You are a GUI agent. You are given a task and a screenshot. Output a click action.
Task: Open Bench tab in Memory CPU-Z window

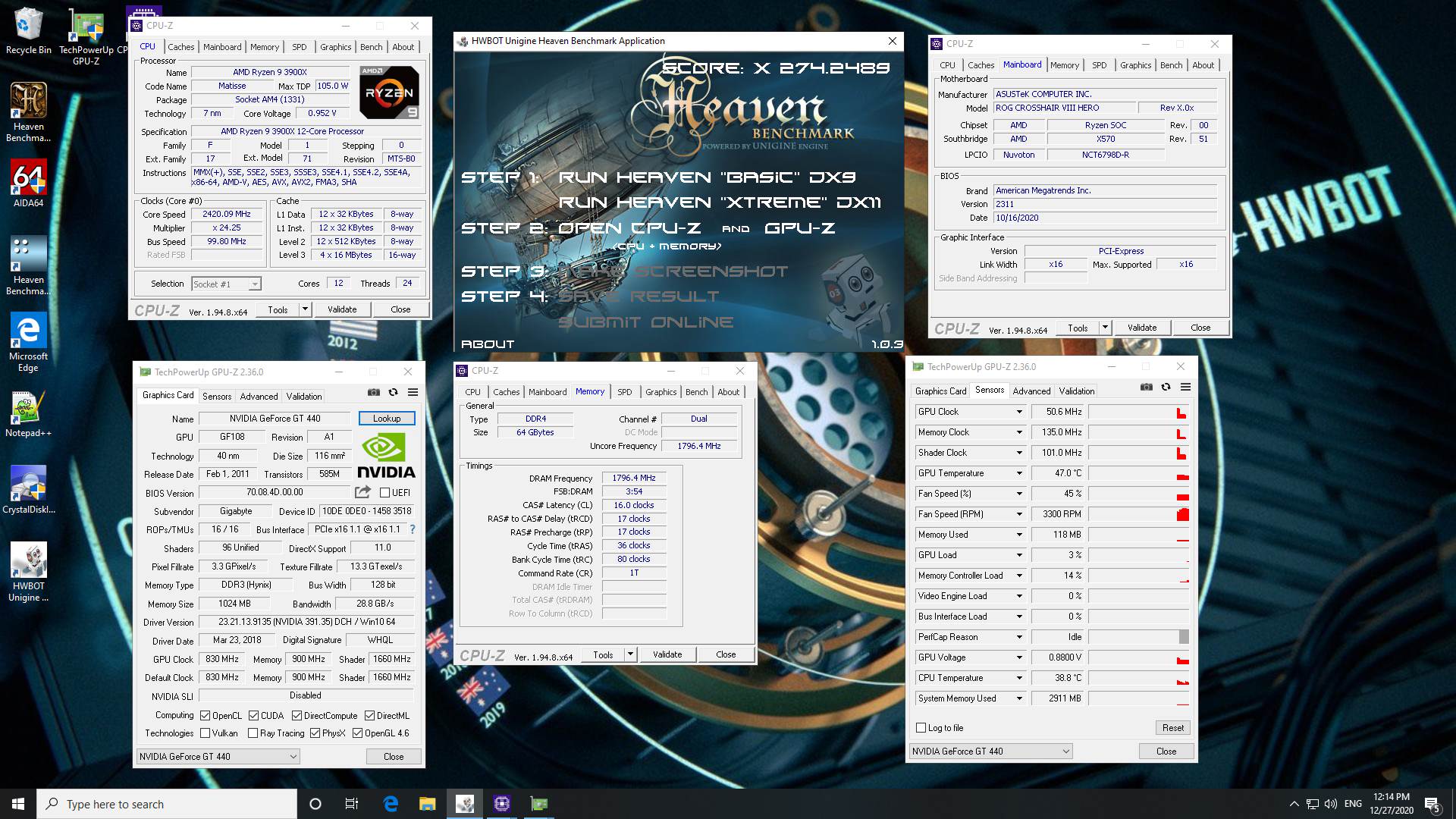tap(696, 392)
